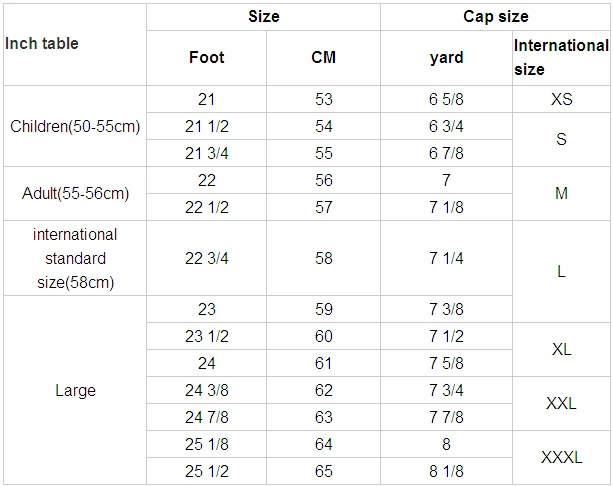Click the 'Foot' column header
The image size is (613, 487).
coord(206,58)
